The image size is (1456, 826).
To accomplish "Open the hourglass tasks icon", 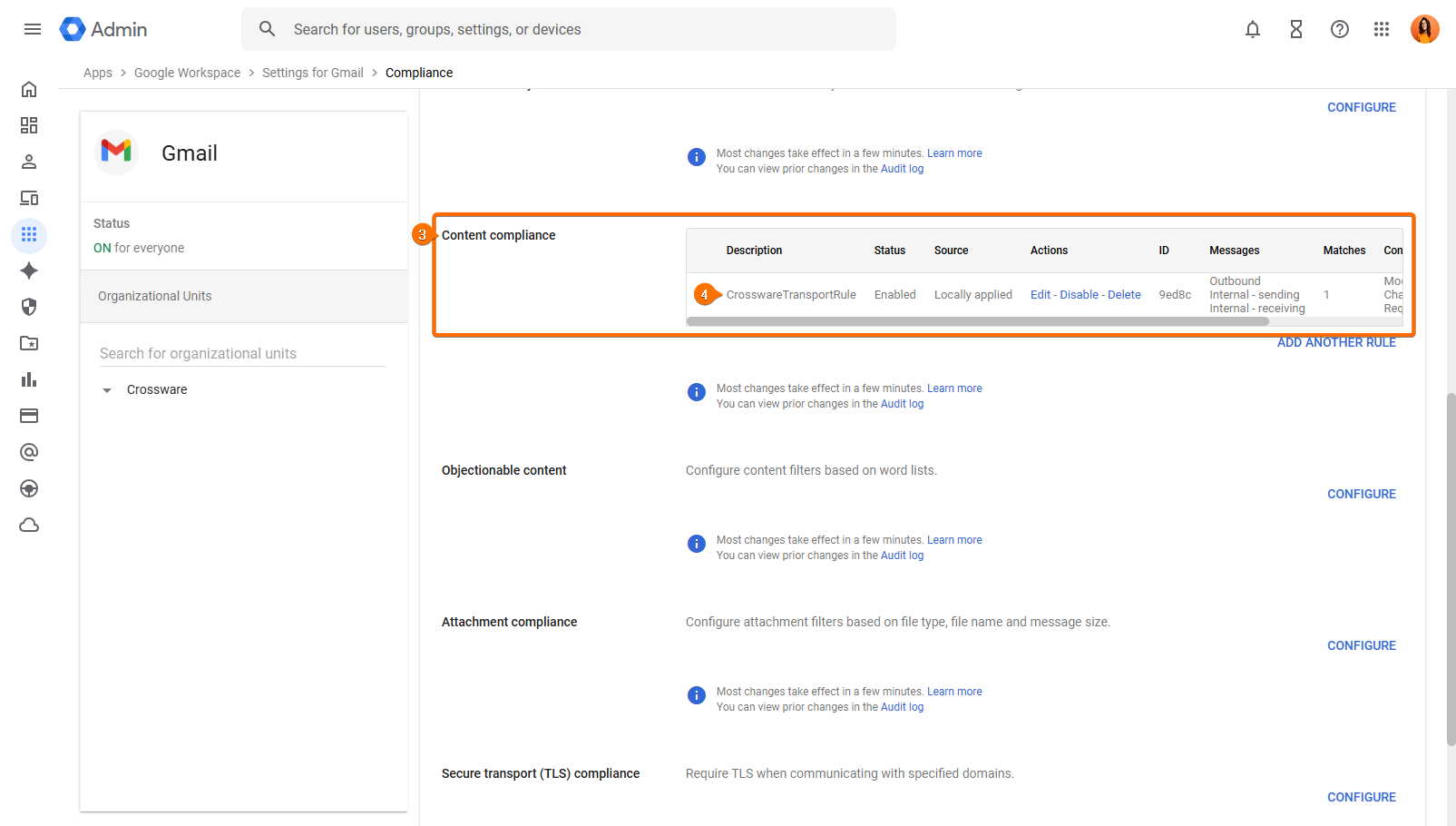I will tap(1296, 29).
